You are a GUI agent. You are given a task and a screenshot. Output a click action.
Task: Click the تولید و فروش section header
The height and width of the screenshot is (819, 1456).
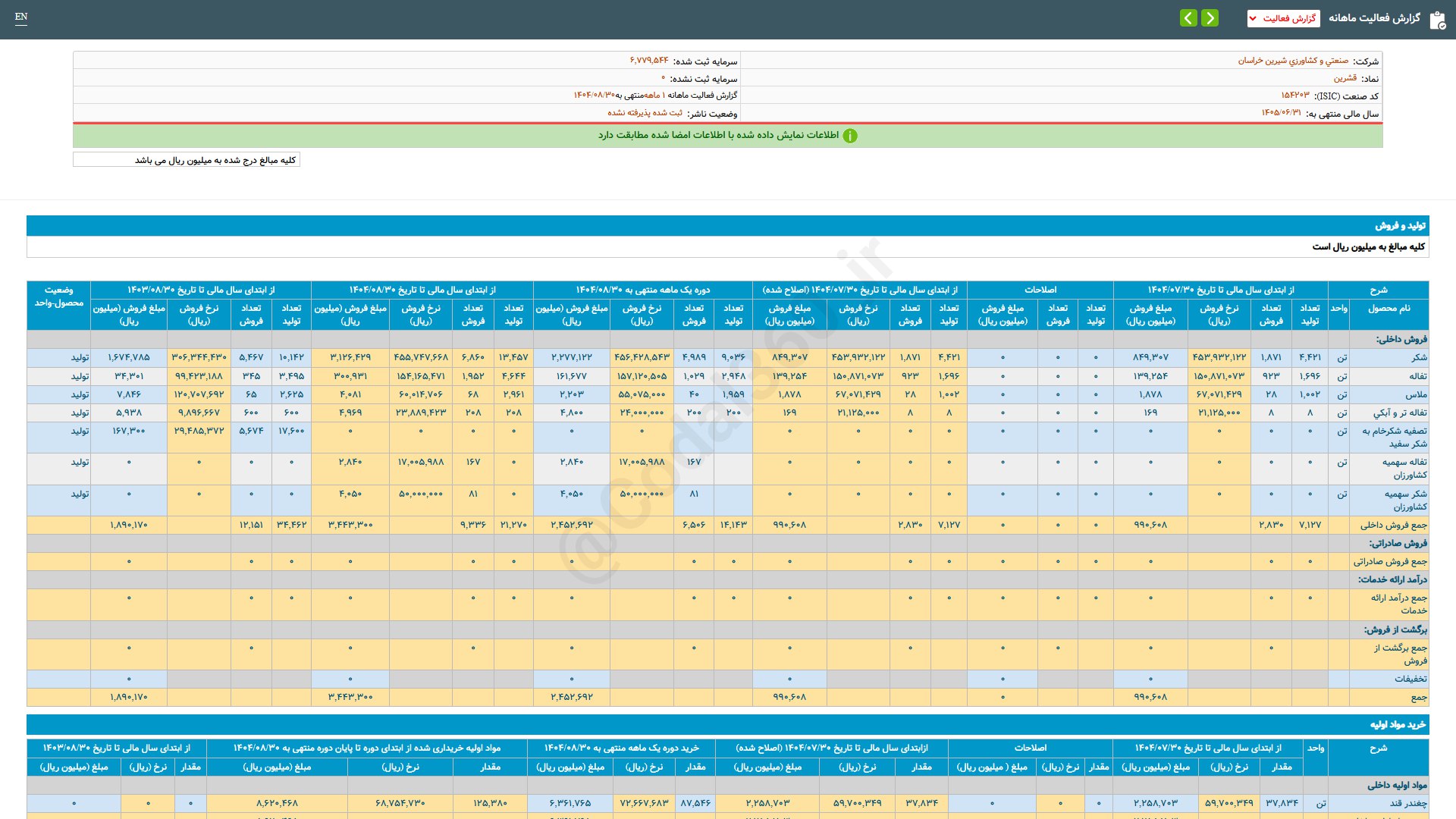[1400, 226]
